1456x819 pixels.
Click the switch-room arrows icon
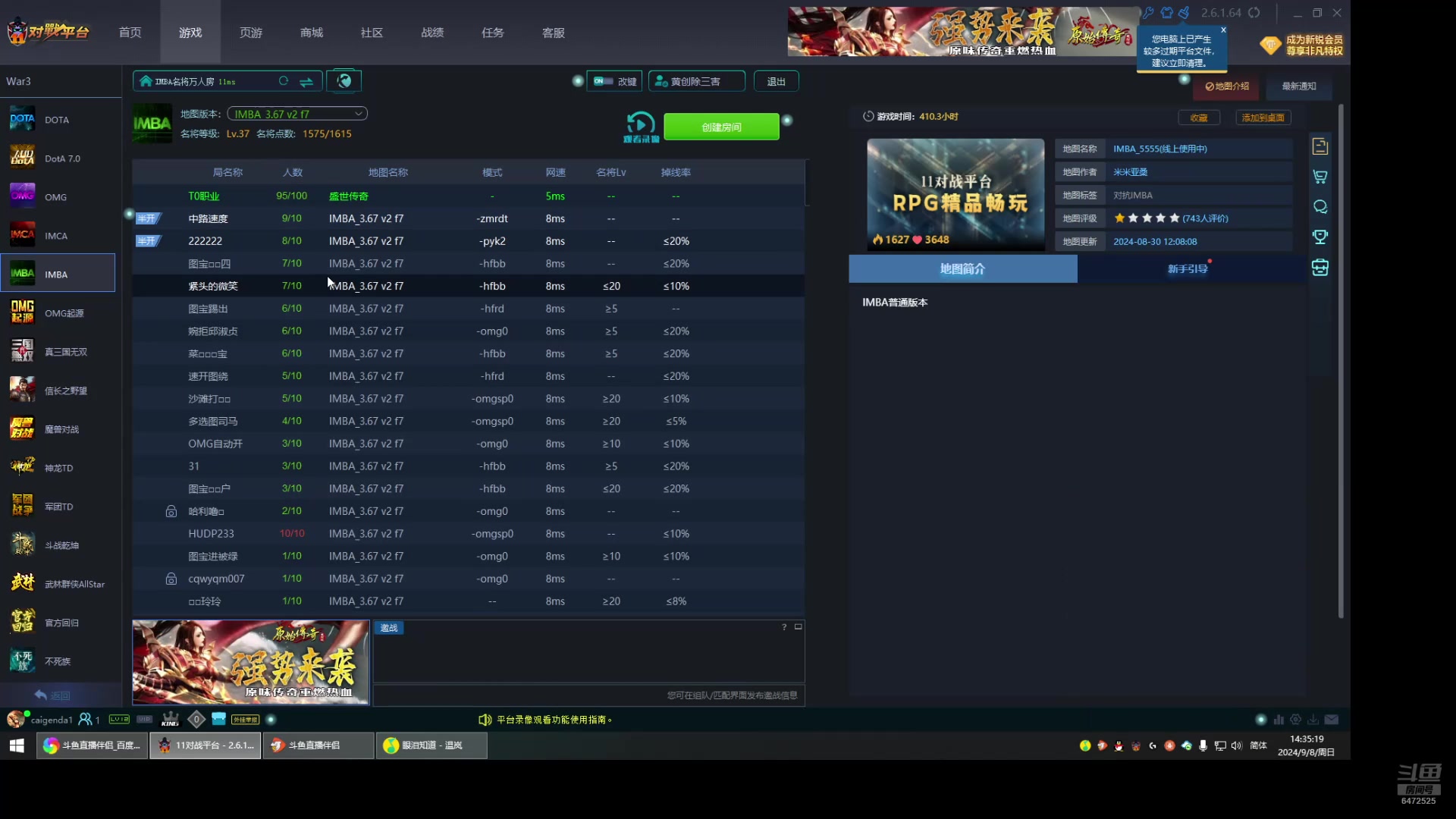click(306, 81)
